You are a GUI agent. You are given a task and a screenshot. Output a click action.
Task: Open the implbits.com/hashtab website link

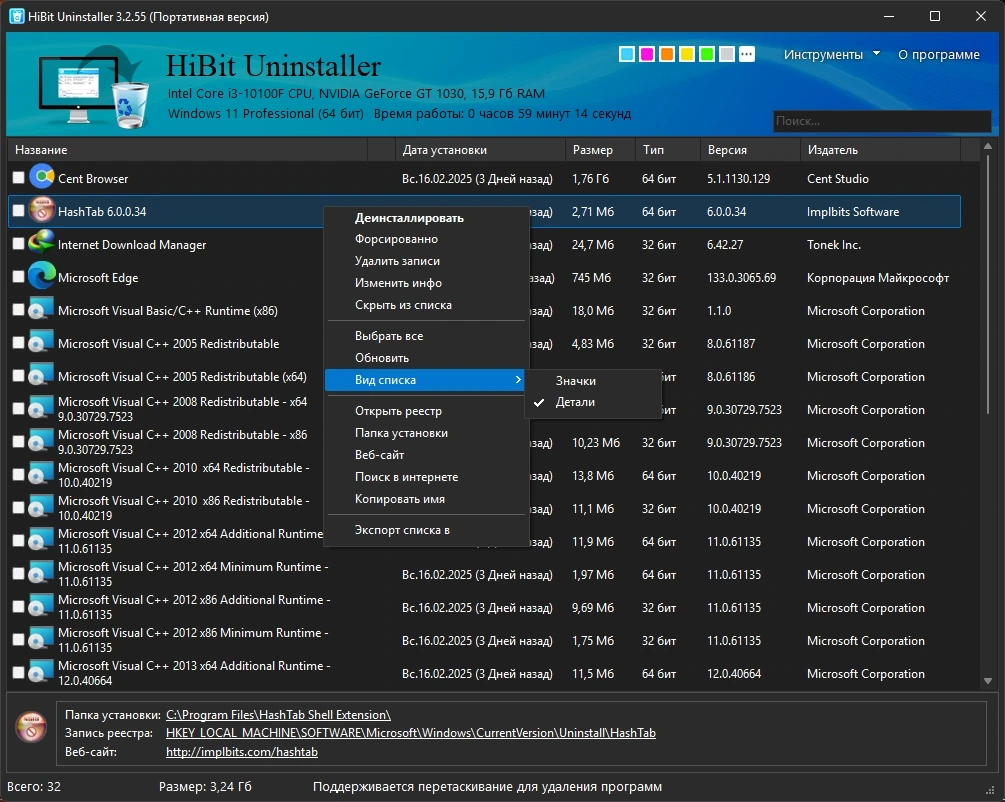(x=242, y=751)
